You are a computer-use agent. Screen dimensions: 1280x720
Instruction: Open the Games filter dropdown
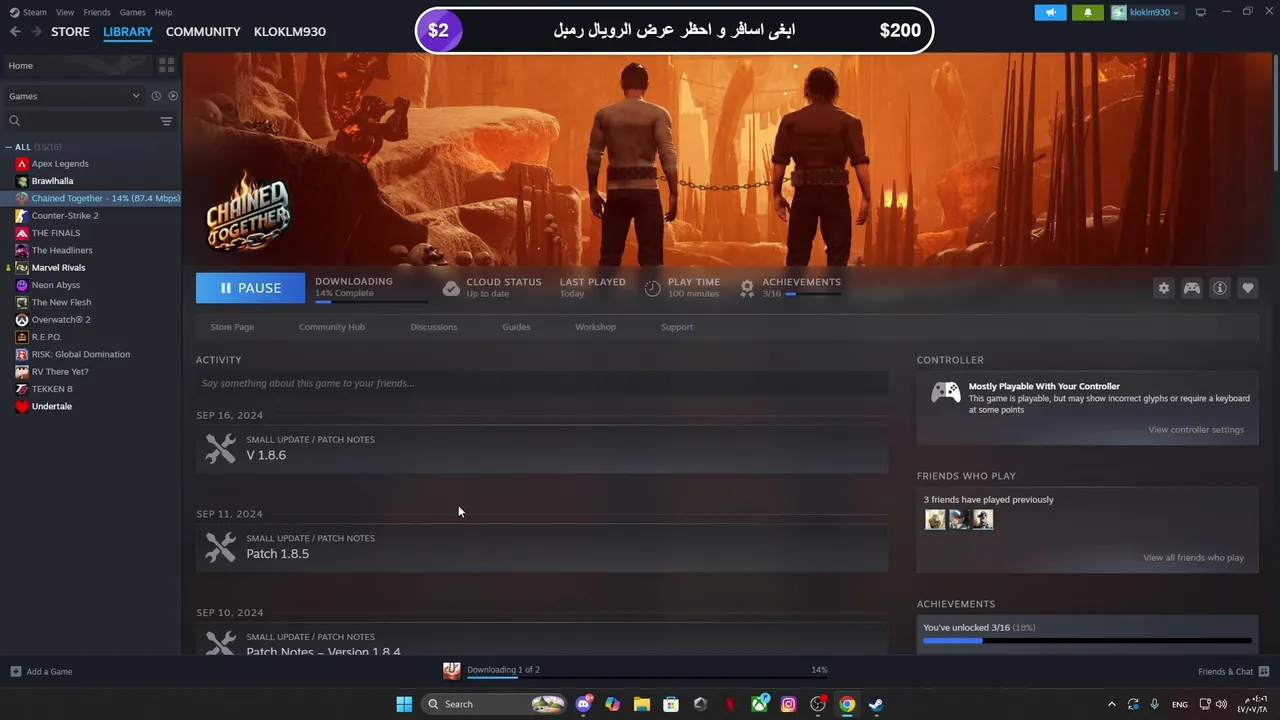pos(74,96)
